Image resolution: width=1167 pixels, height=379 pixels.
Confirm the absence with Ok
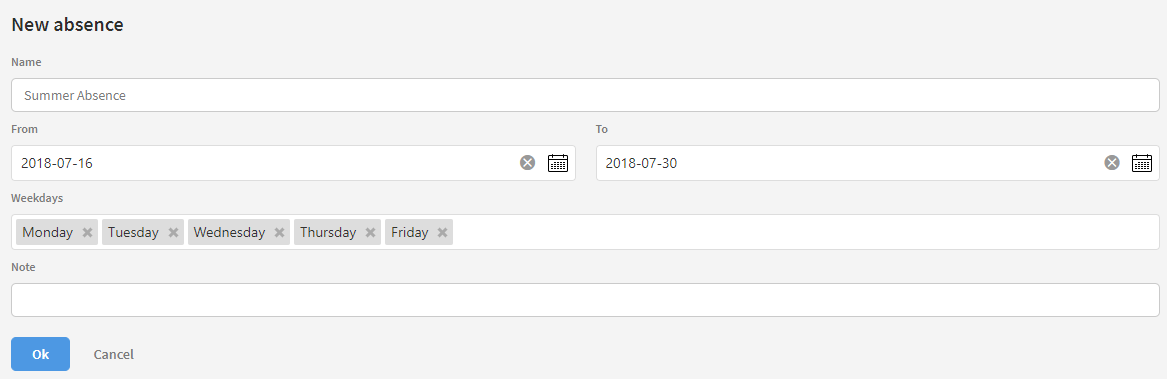tap(40, 354)
